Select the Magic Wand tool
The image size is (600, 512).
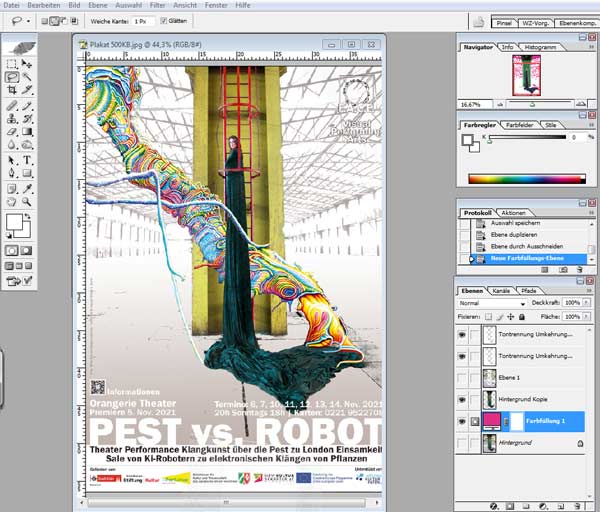[27, 76]
